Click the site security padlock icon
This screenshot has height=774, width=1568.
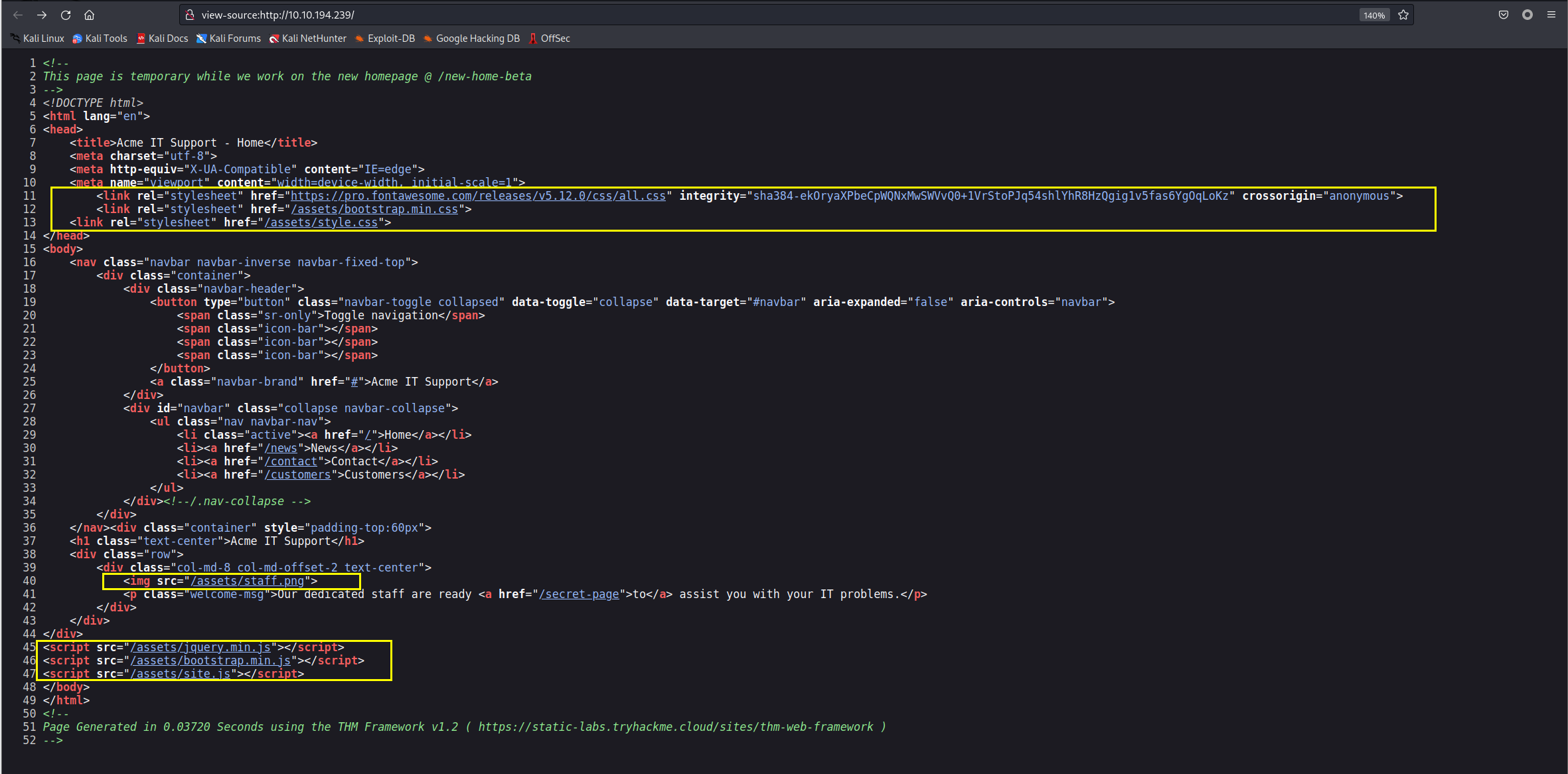[x=190, y=15]
